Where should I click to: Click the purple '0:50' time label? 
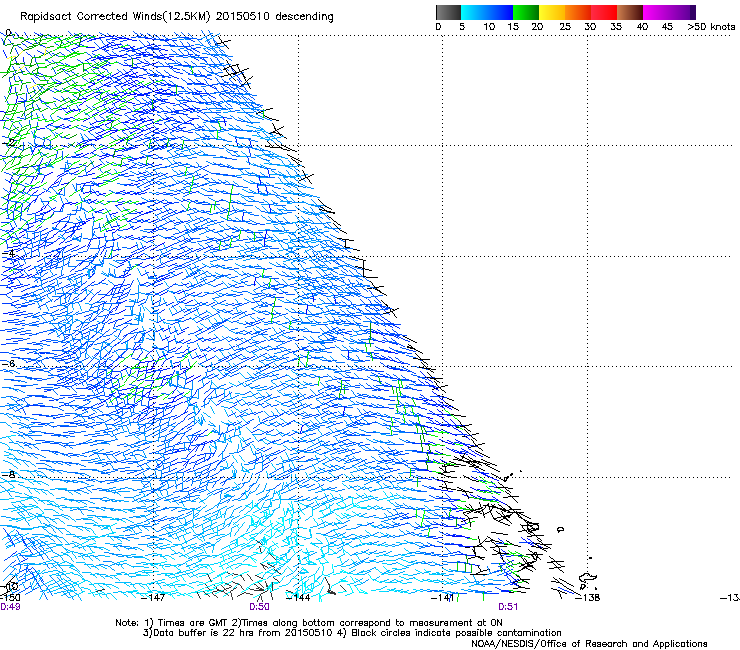click(x=260, y=607)
